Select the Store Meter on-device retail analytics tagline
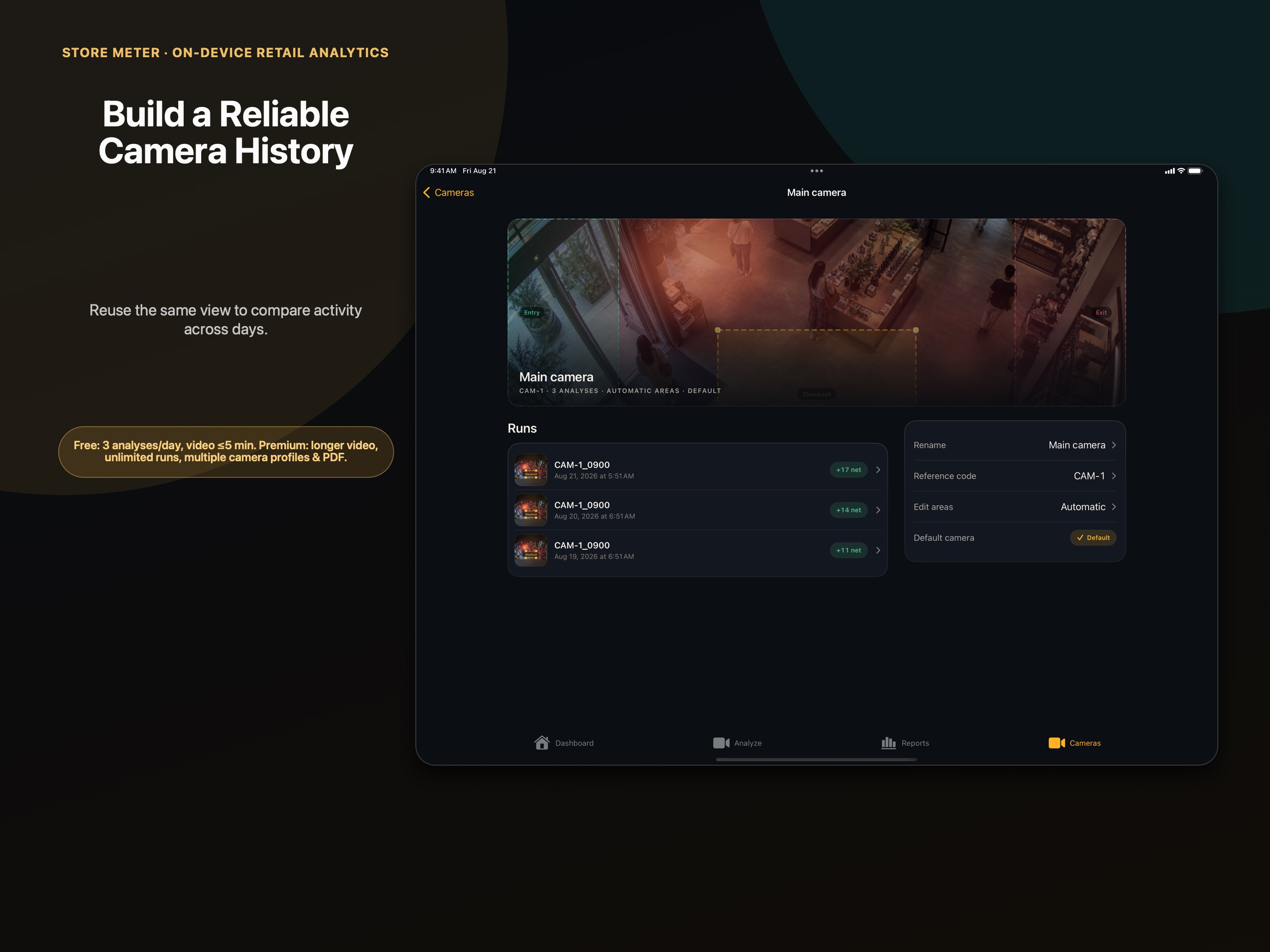 pyautogui.click(x=226, y=53)
